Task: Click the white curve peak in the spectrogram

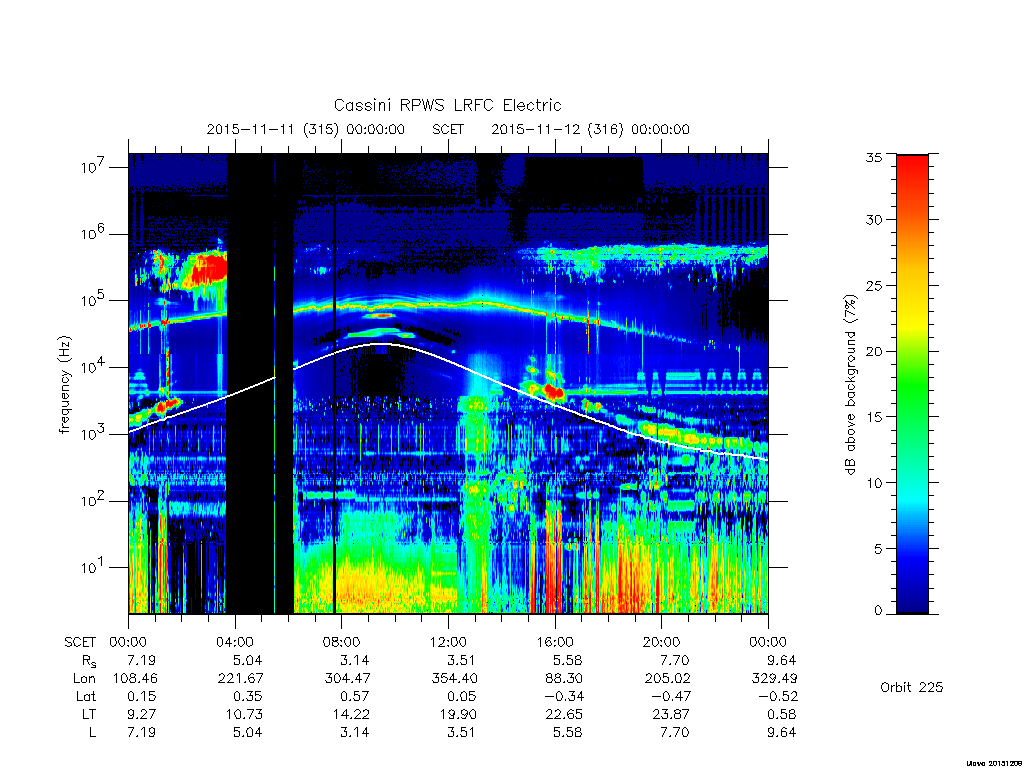Action: coord(385,344)
